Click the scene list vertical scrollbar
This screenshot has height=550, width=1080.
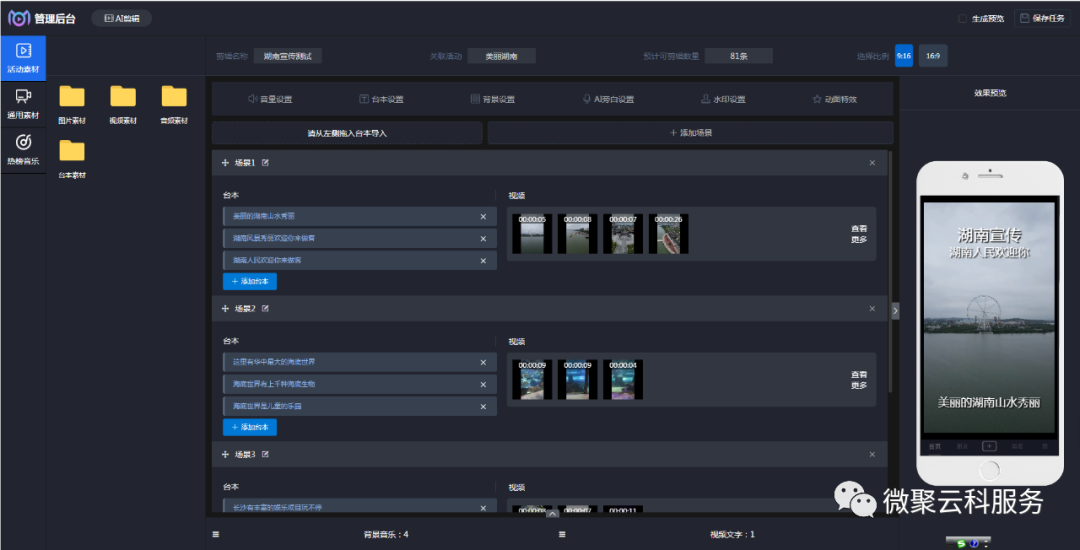point(891,272)
